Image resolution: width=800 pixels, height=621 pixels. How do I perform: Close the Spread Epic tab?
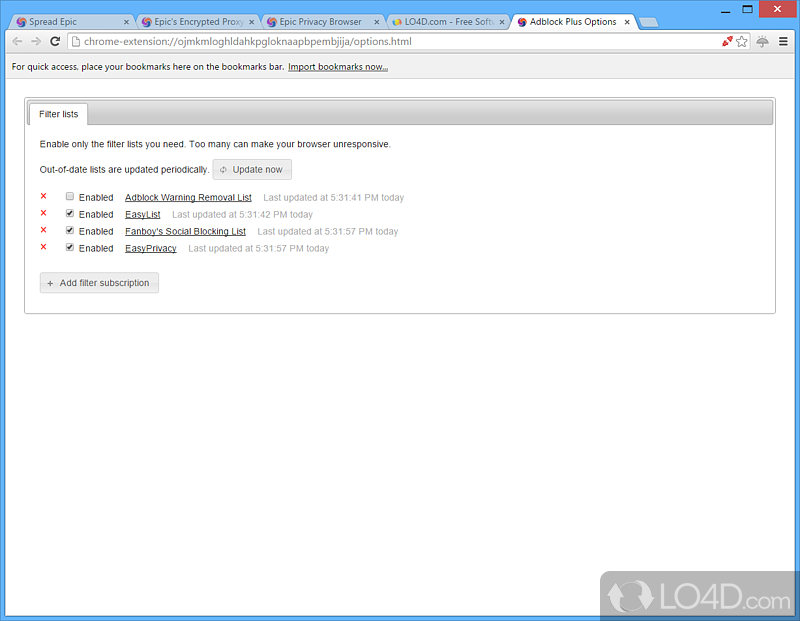tap(127, 22)
